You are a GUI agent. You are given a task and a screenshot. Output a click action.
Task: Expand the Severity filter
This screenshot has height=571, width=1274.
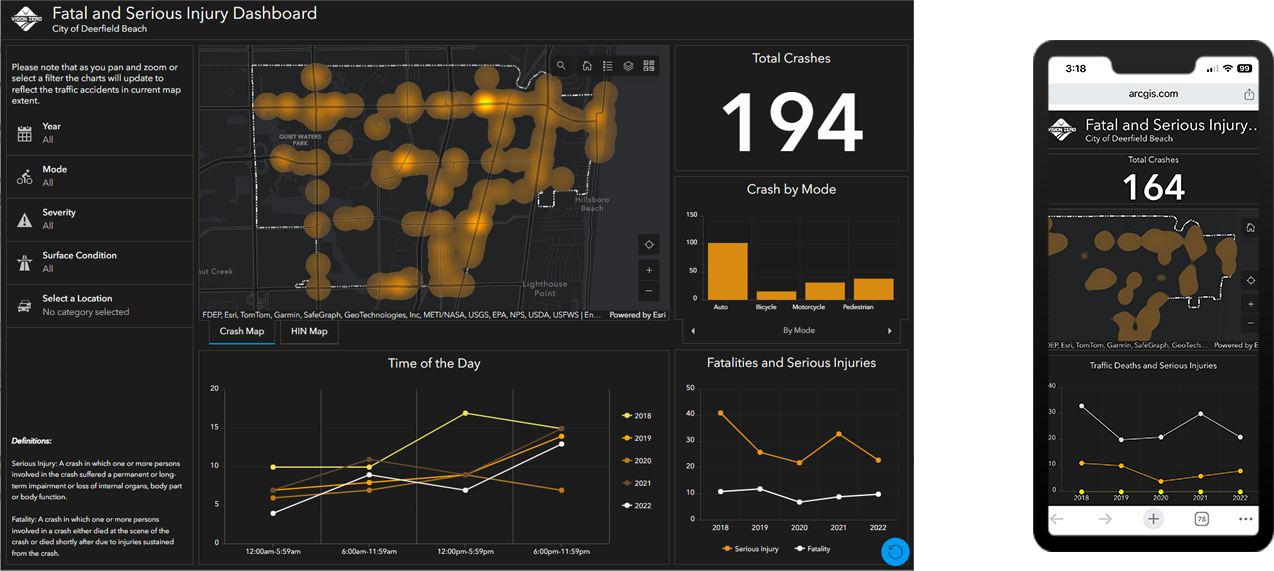pos(99,219)
